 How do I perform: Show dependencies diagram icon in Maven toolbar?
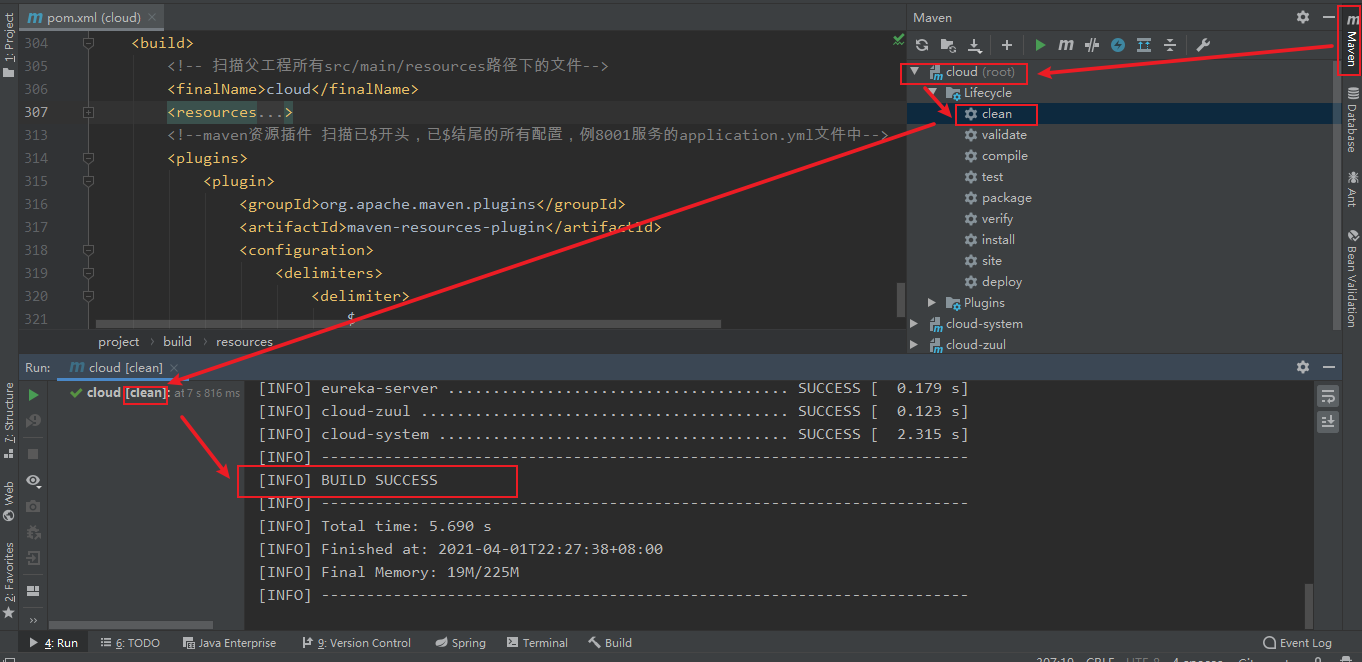point(1144,45)
